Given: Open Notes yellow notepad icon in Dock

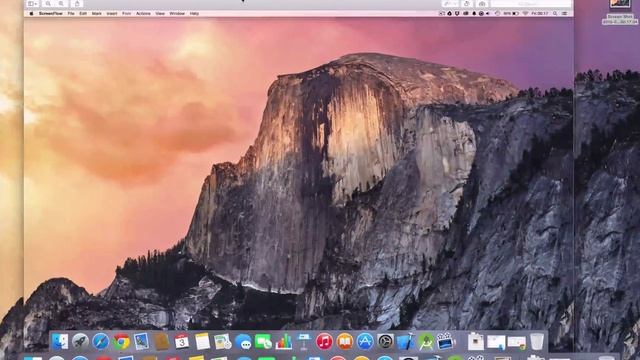Looking at the screenshot, I should pyautogui.click(x=202, y=341).
